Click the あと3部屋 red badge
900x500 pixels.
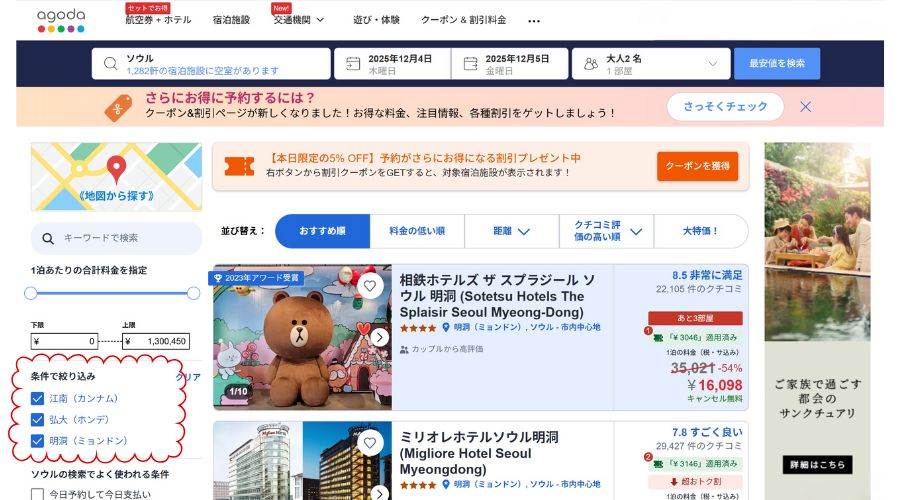tap(695, 318)
